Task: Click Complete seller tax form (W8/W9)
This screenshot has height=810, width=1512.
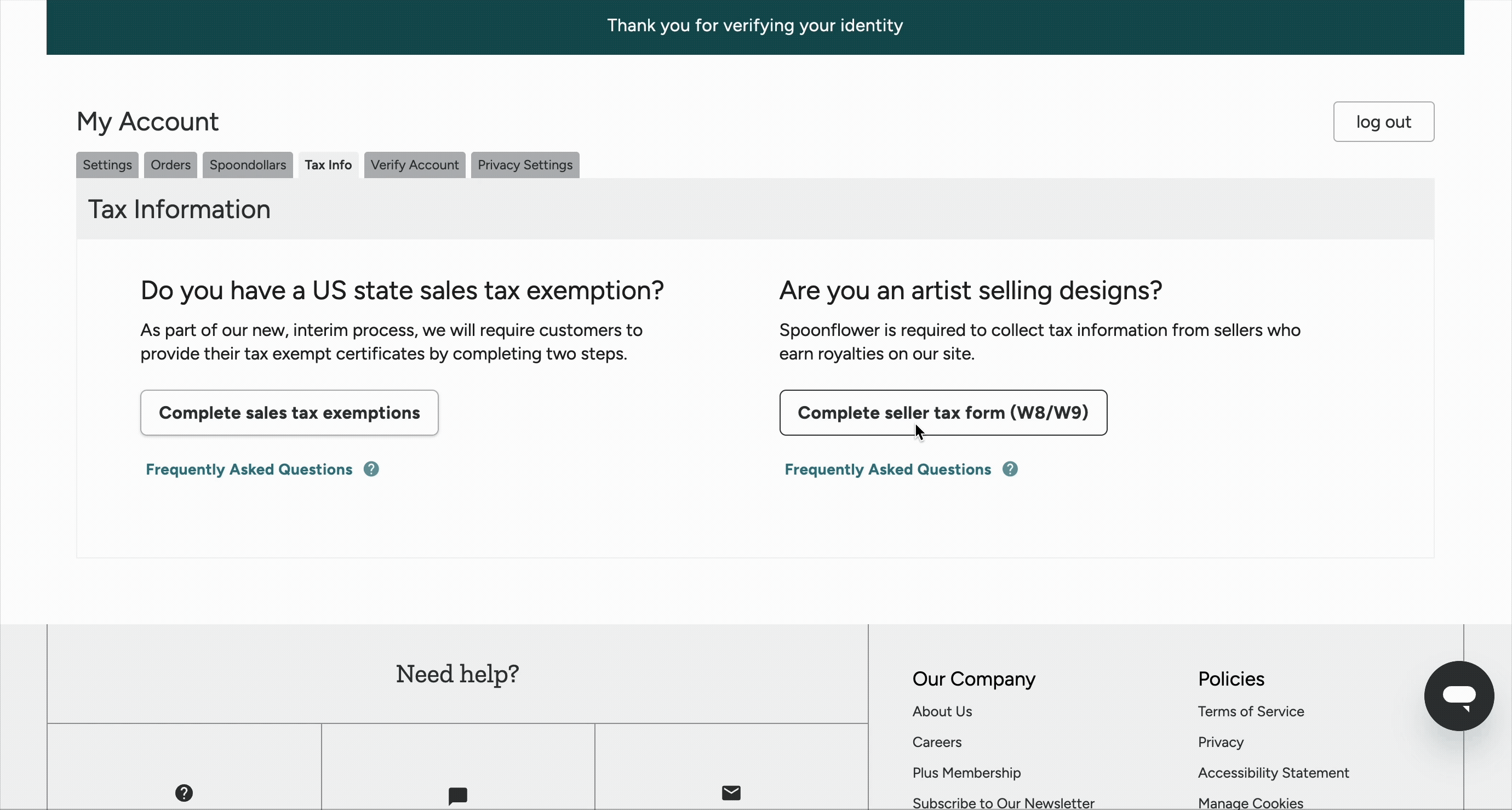Action: pos(943,413)
